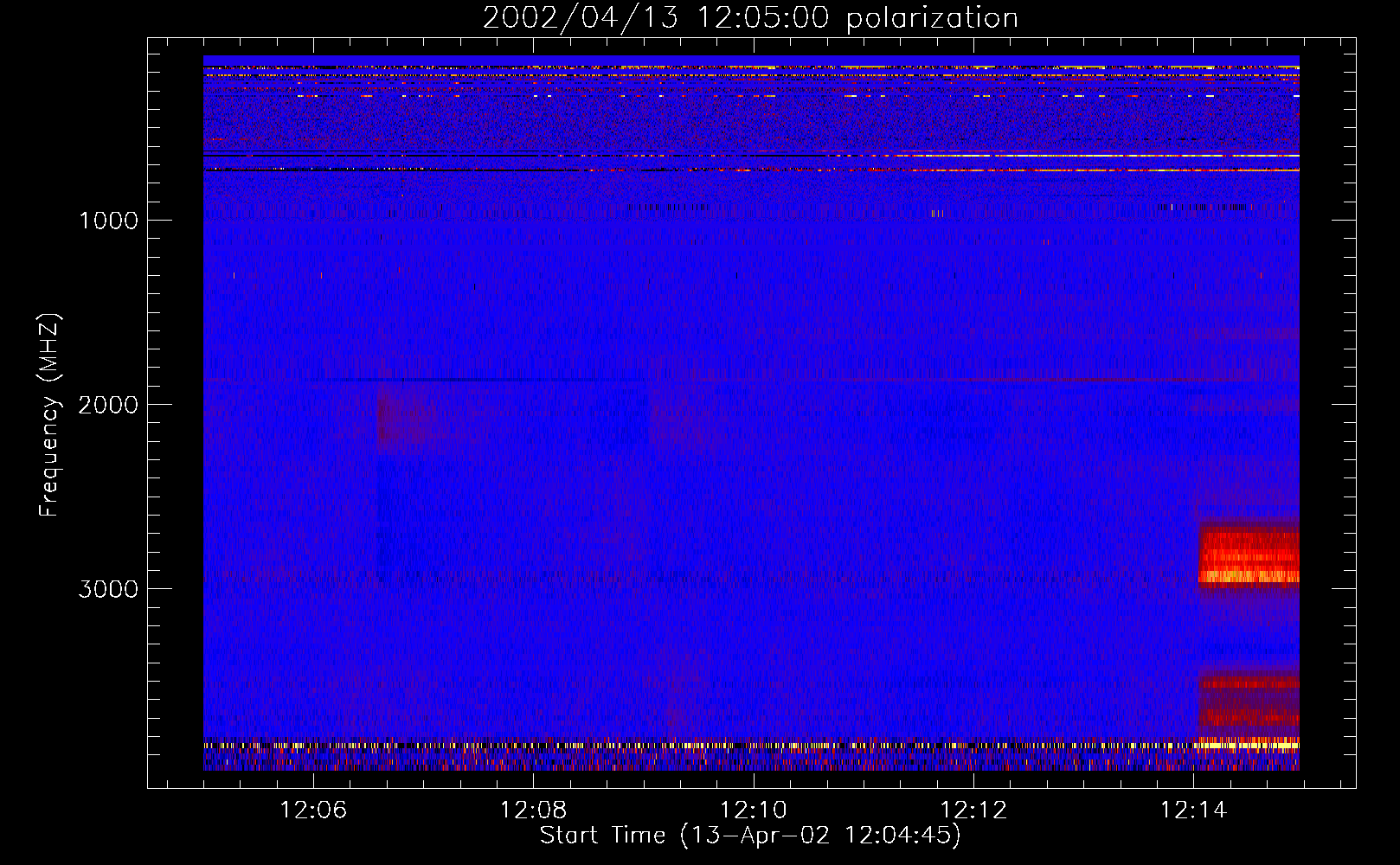Click the 'Frequency (MHZ)' axis label

[48, 415]
